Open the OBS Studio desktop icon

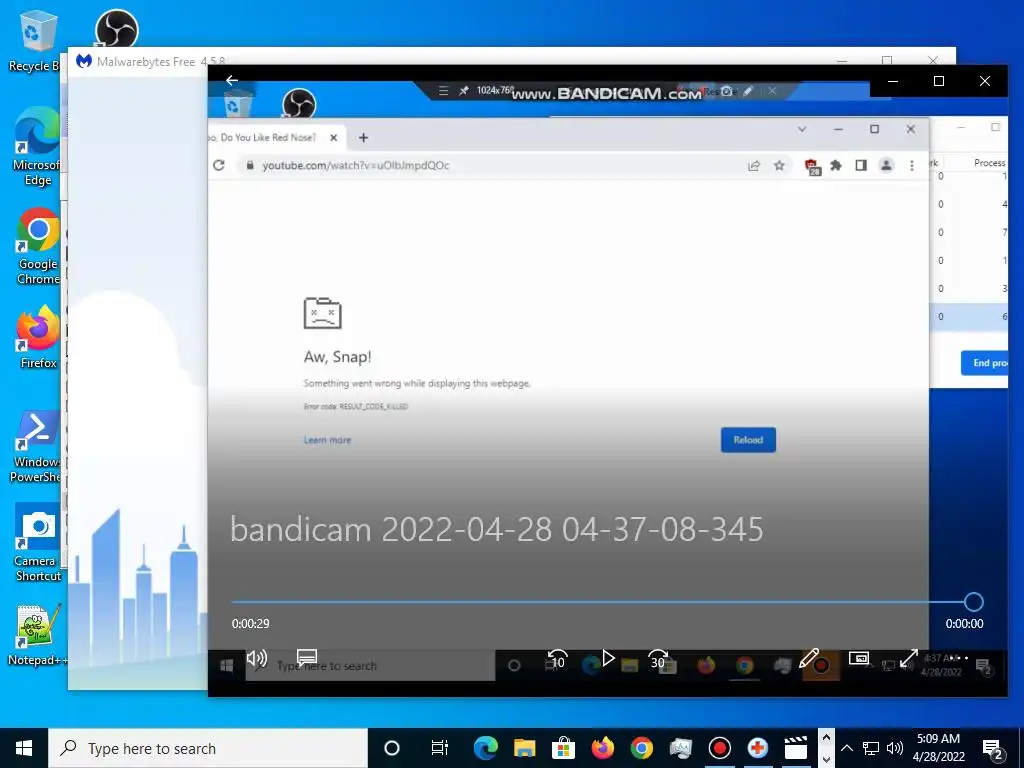[x=116, y=29]
